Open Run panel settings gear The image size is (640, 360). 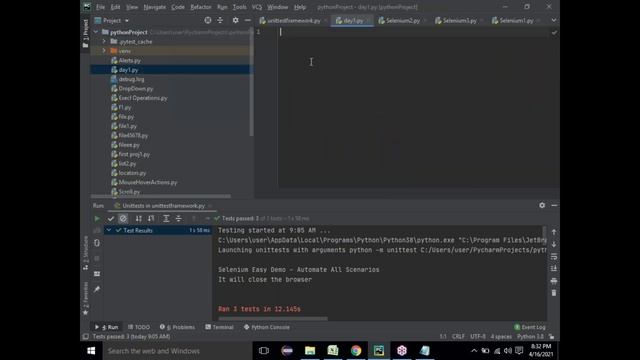click(542, 205)
